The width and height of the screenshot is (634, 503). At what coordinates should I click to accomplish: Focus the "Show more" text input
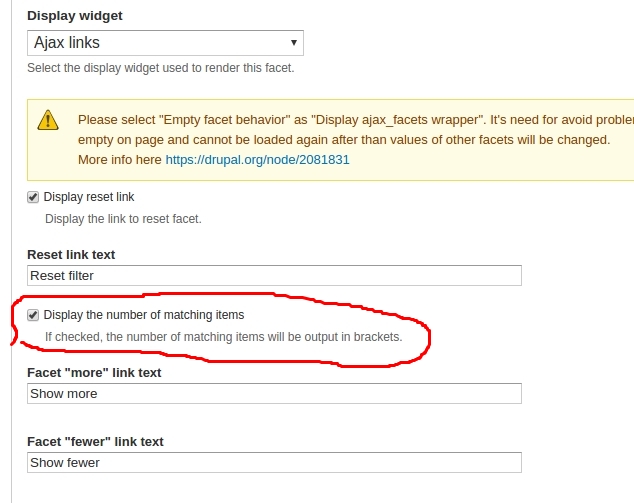[274, 393]
